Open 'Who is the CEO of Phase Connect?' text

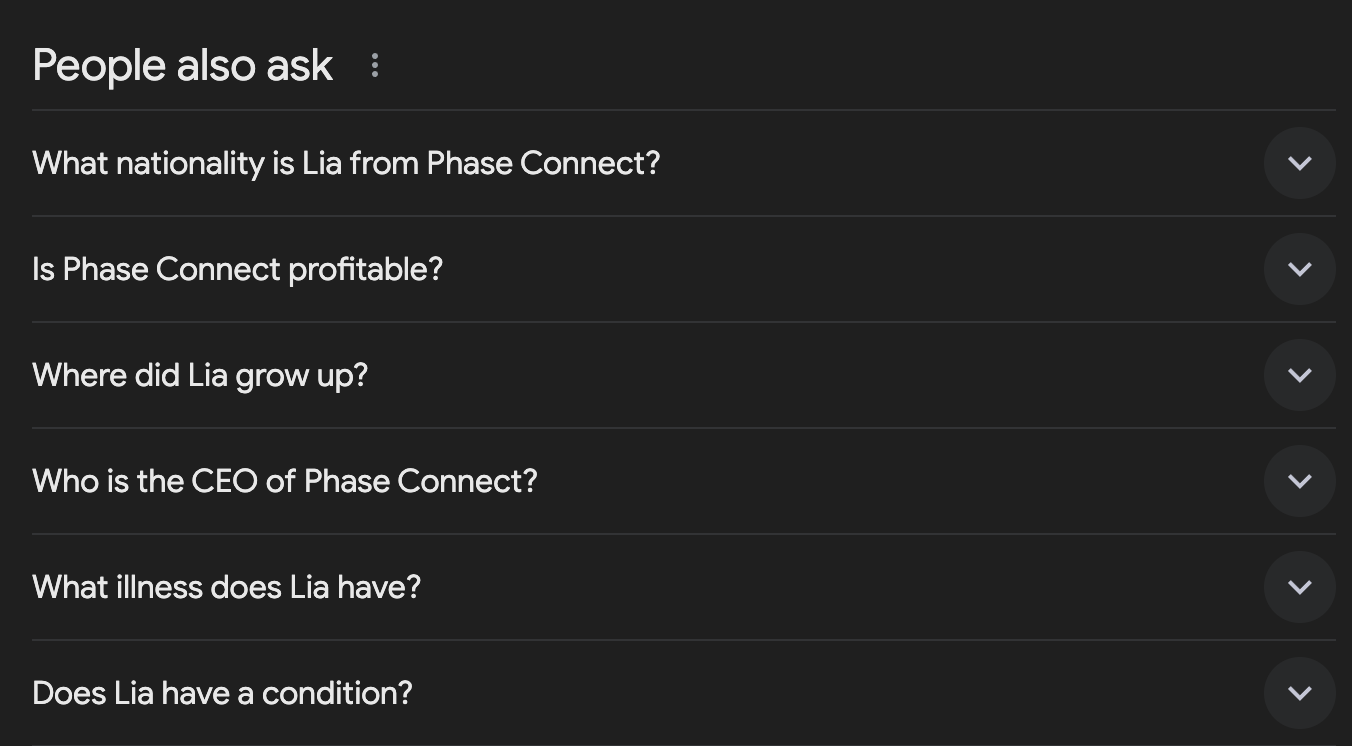(x=285, y=481)
